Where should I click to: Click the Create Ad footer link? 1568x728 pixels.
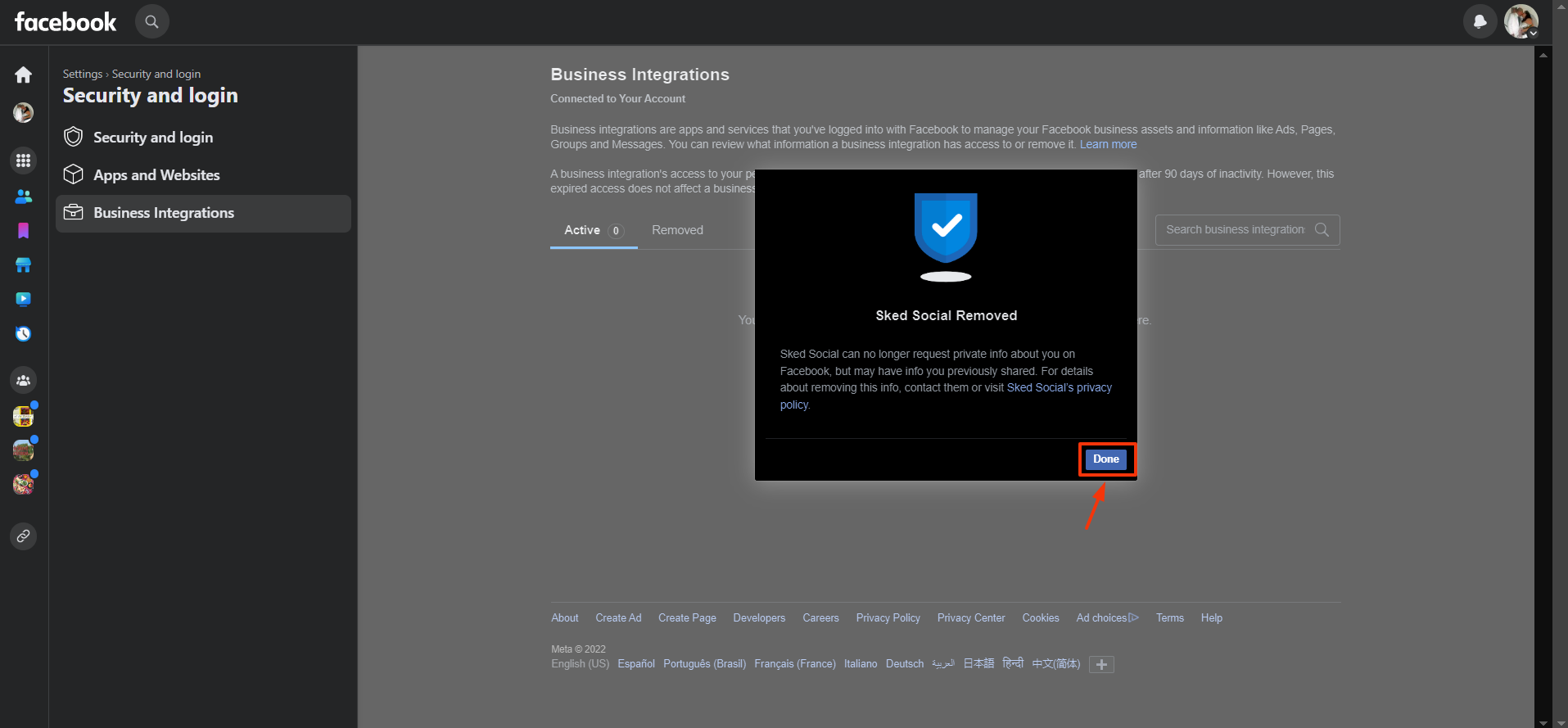(618, 618)
